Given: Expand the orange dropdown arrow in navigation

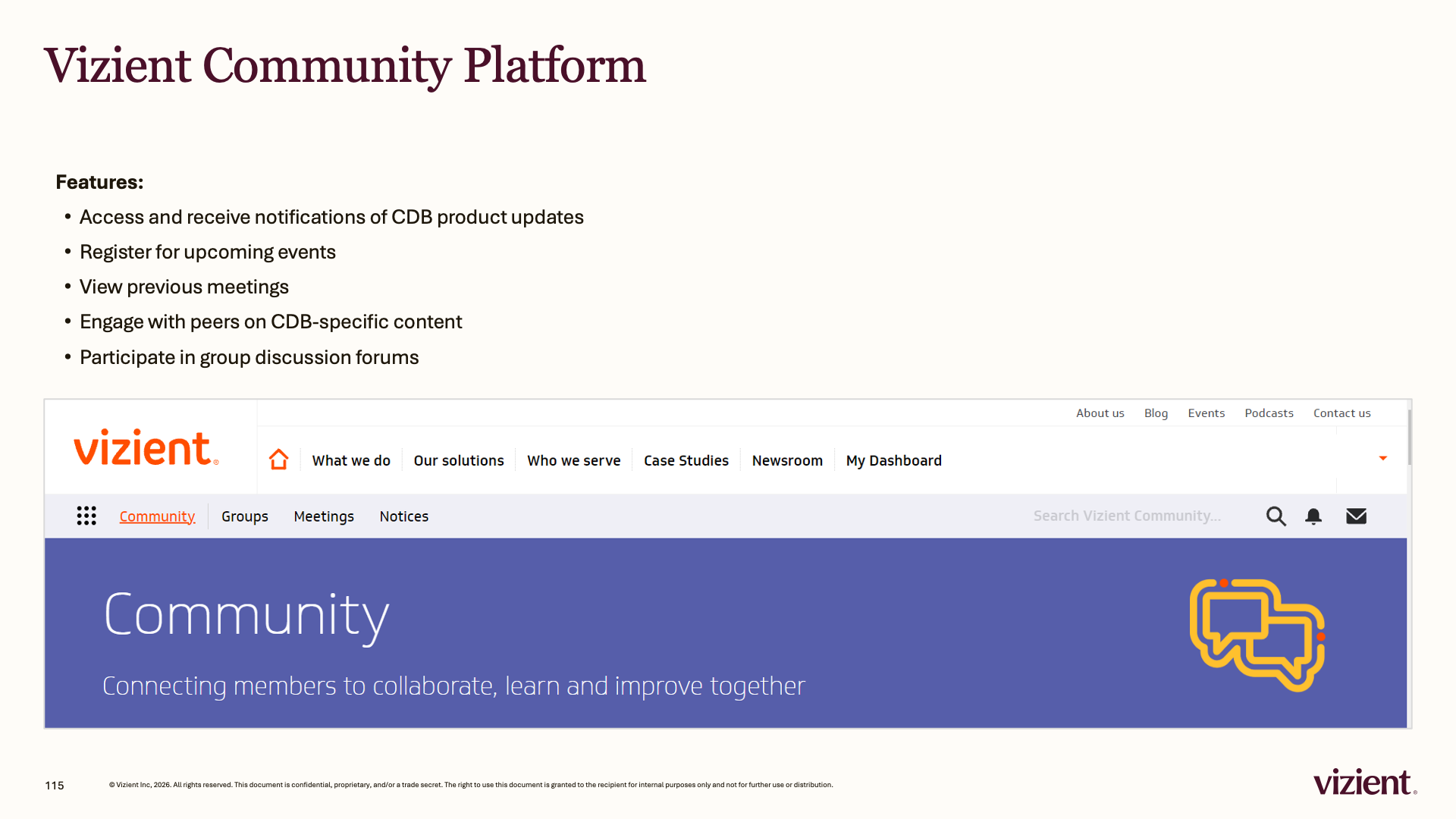Looking at the screenshot, I should [1382, 458].
